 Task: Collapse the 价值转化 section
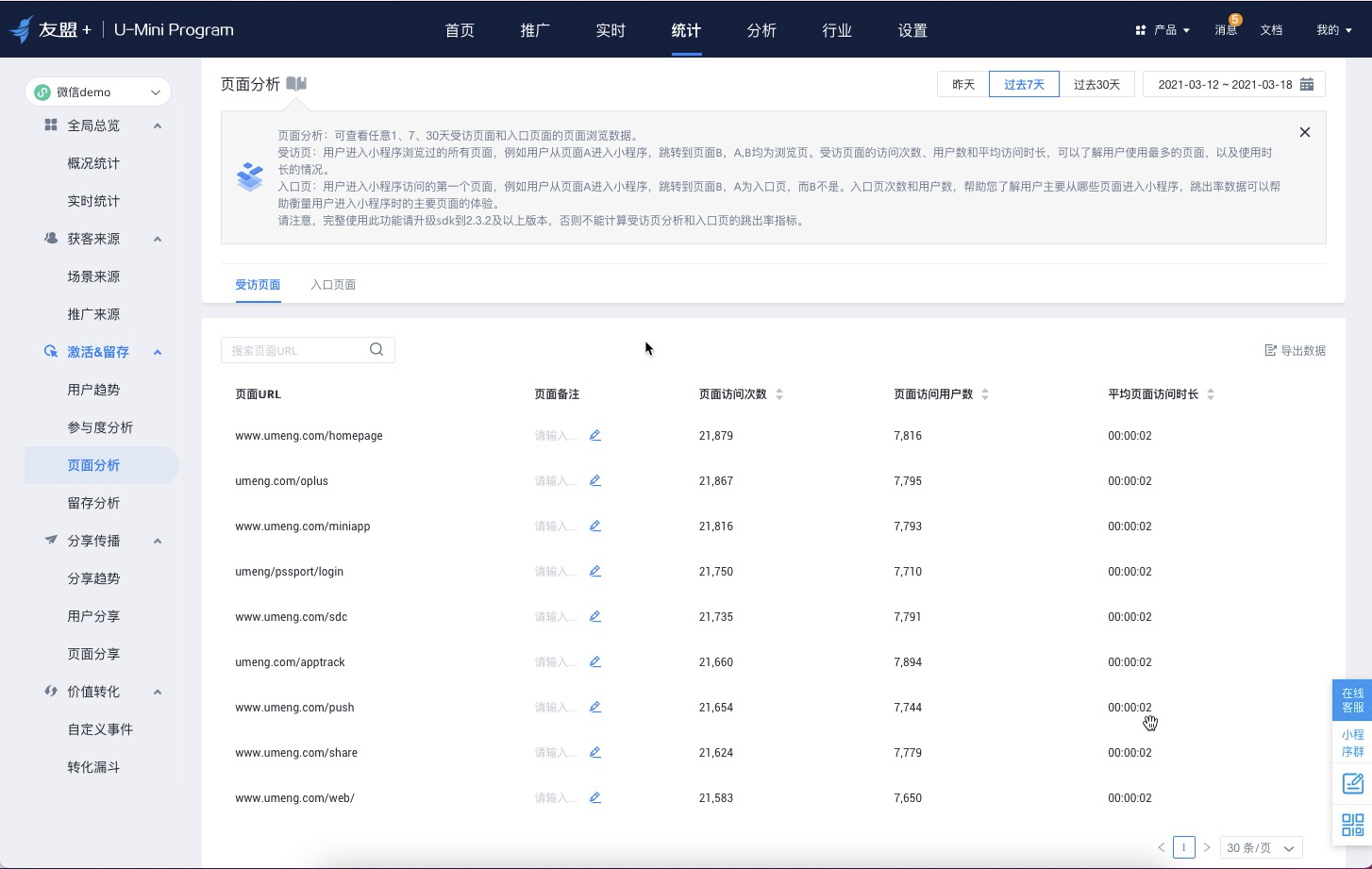158,692
